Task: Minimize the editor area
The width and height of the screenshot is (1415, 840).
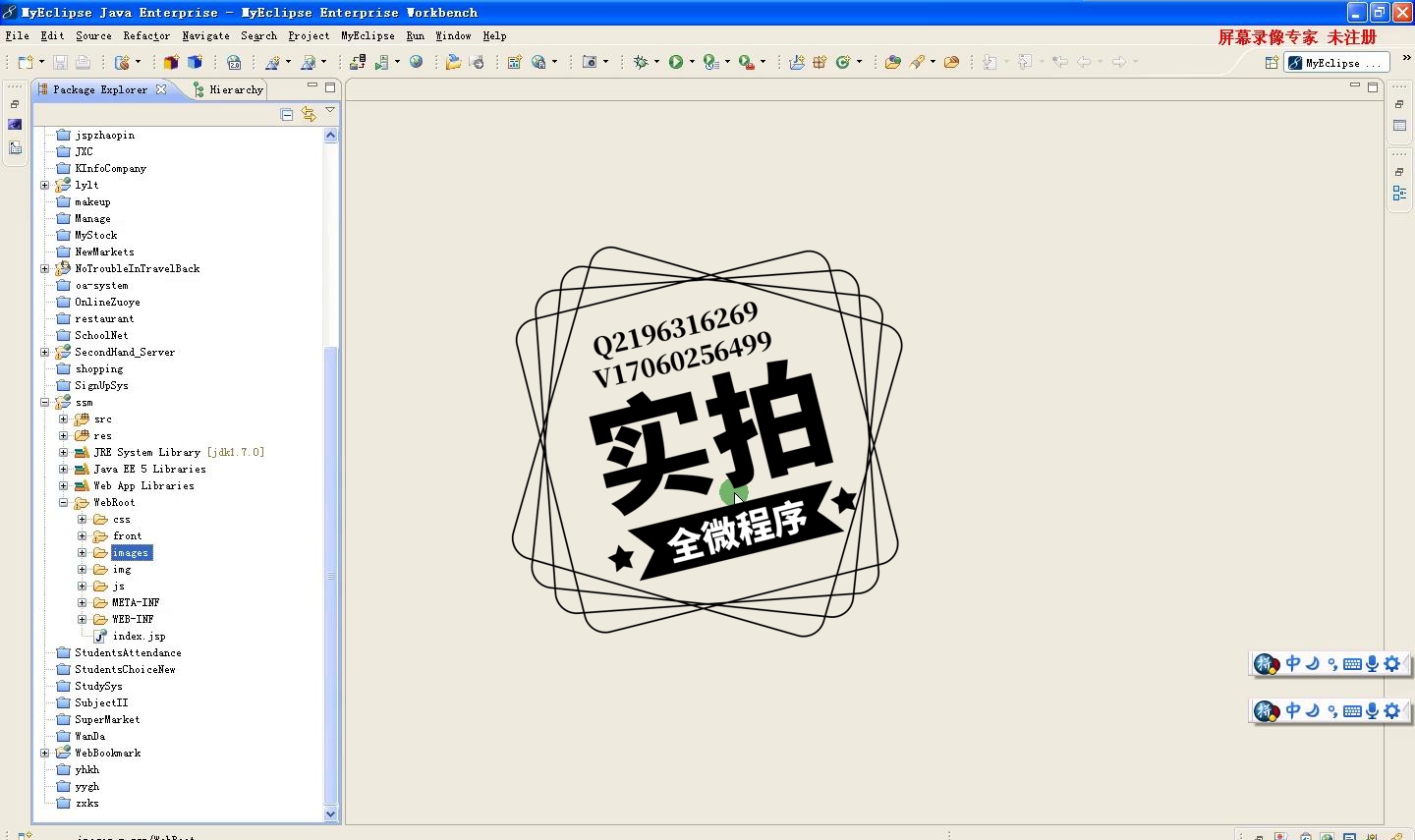Action: click(x=1355, y=86)
